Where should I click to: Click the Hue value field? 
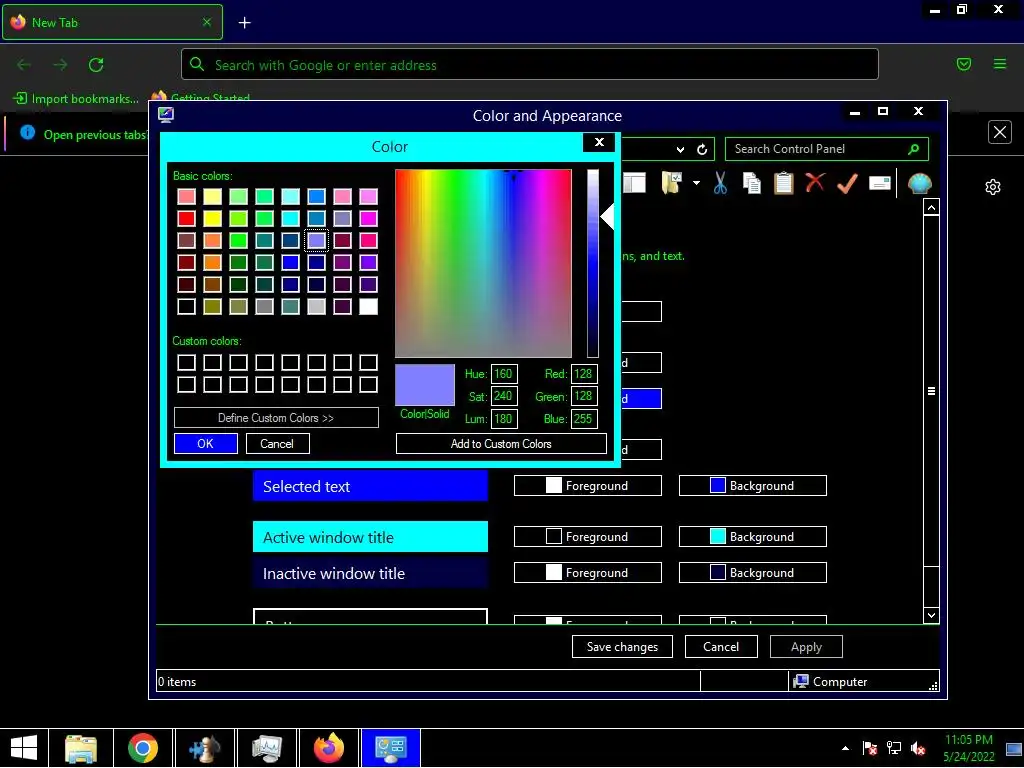(x=504, y=374)
